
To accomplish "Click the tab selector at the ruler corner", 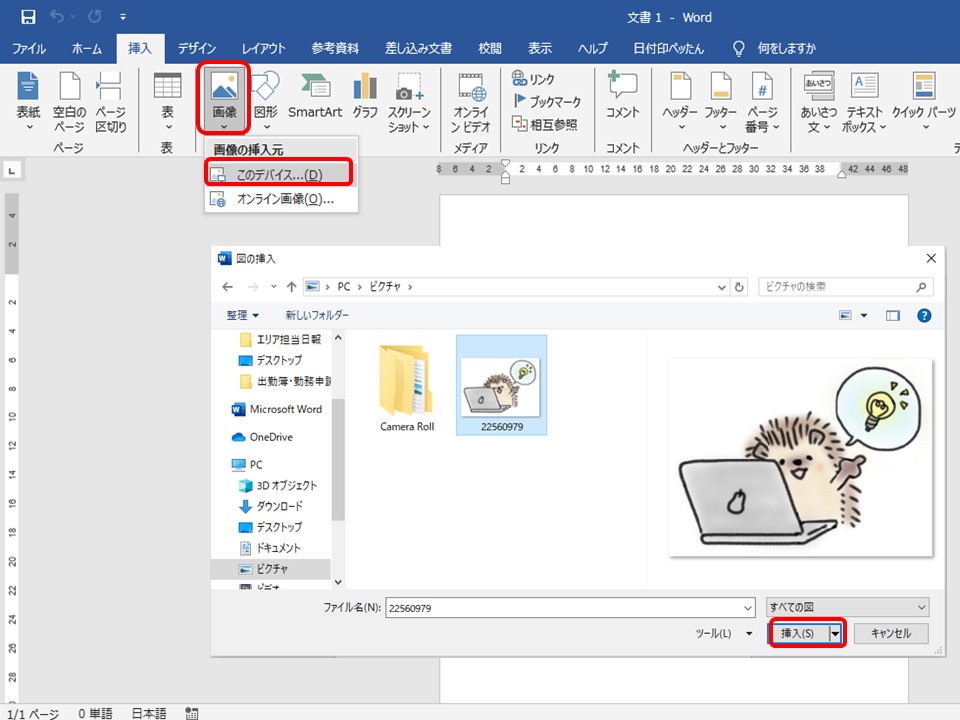I will click(x=12, y=170).
